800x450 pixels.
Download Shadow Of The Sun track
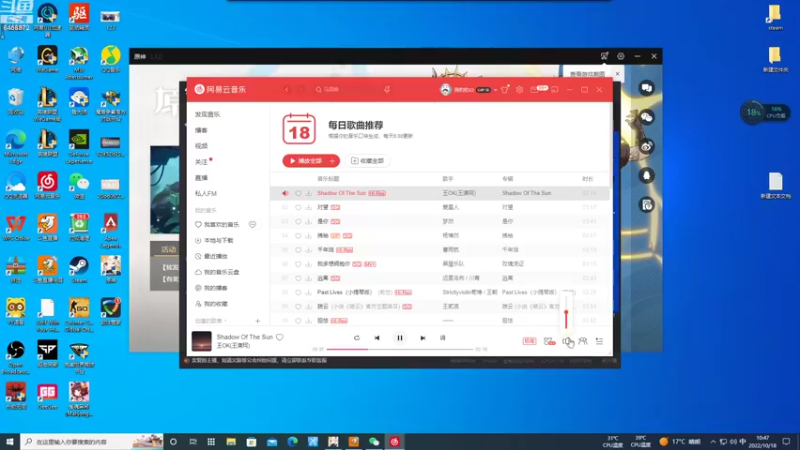pos(308,193)
